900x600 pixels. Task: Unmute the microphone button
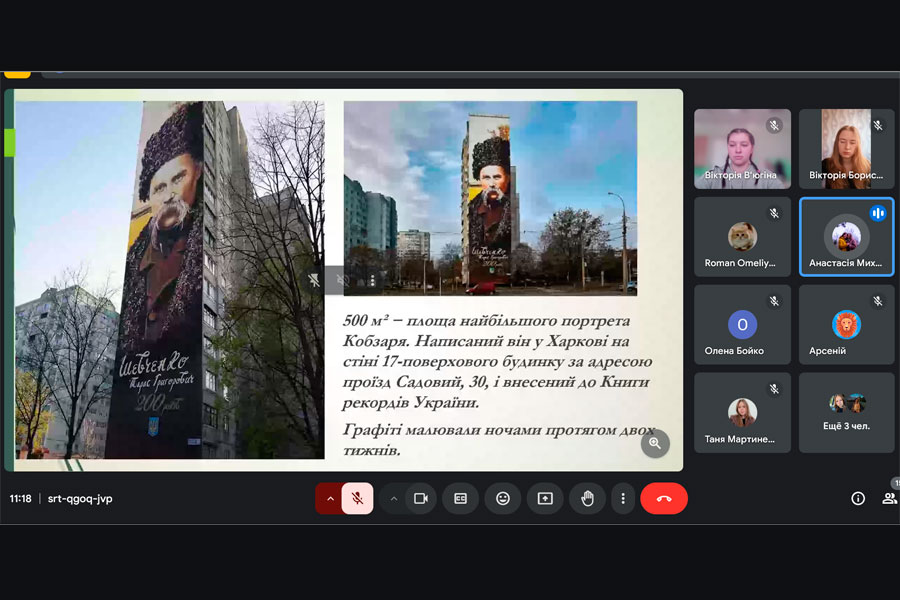357,498
